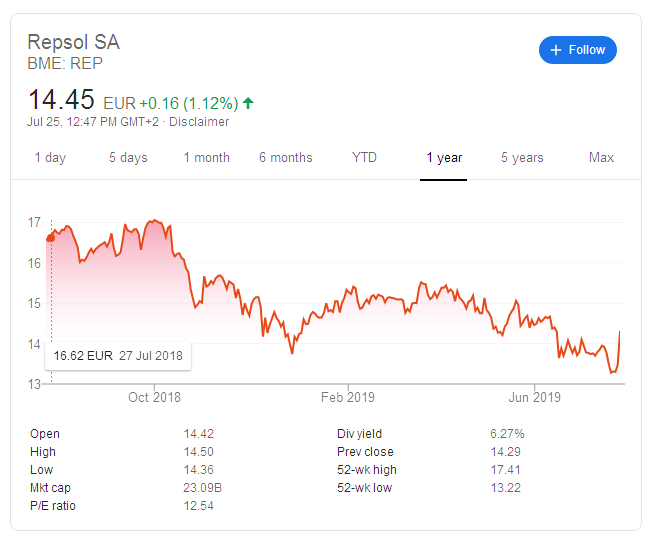652x549 pixels.
Task: Switch to the 5 years tab
Action: pyautogui.click(x=522, y=158)
